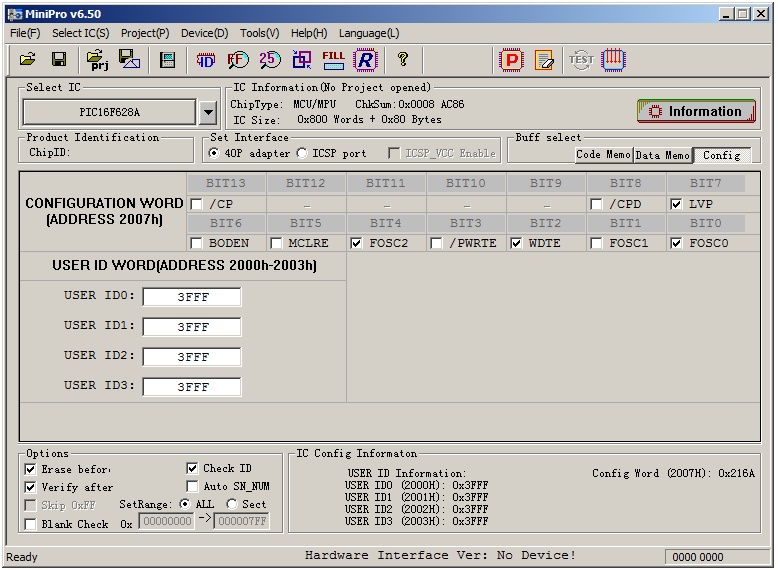Enable the MCLRE configuration bit
Image resolution: width=778 pixels, height=570 pixels.
[x=276, y=243]
